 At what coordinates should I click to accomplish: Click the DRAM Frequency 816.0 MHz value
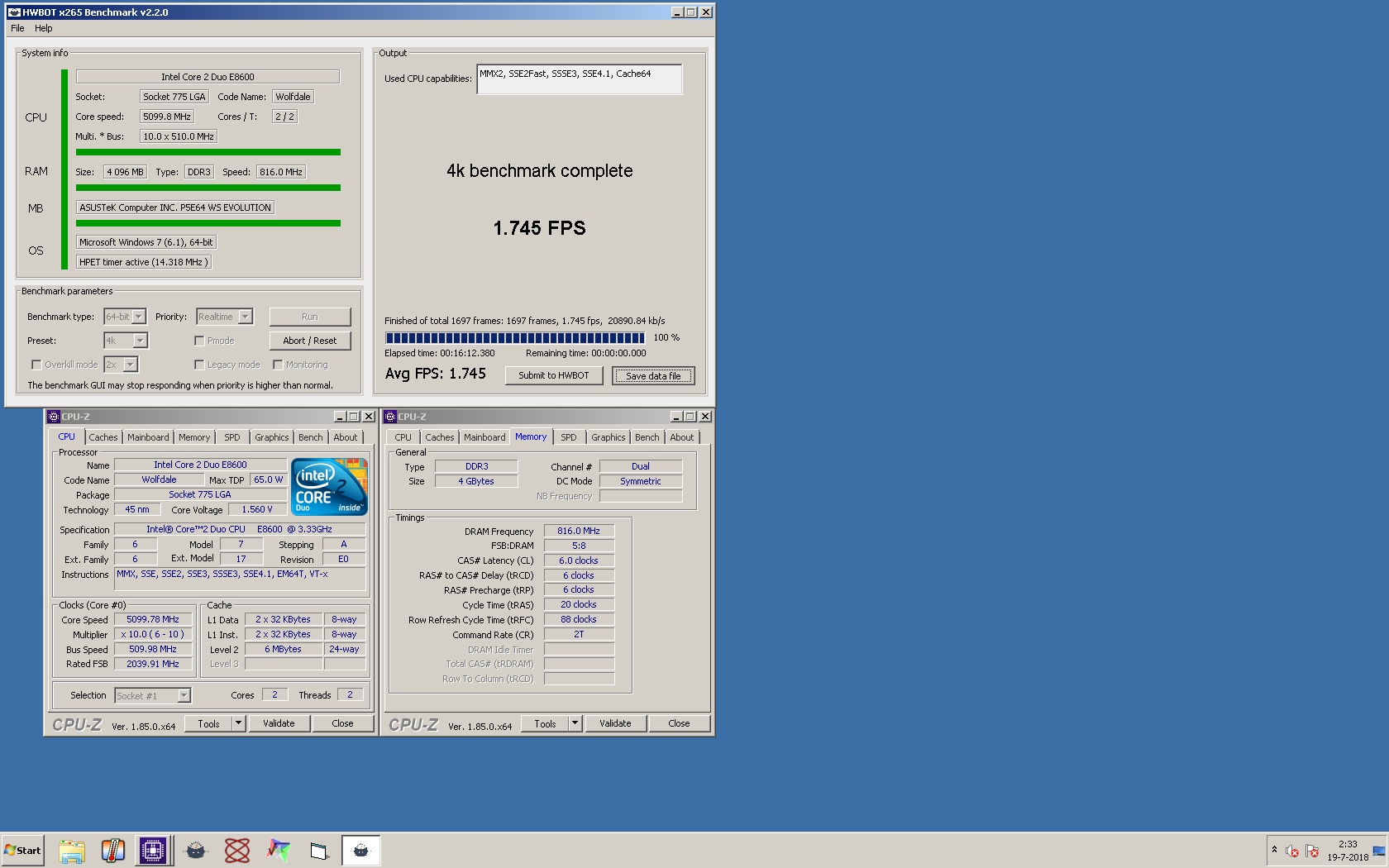tap(579, 531)
